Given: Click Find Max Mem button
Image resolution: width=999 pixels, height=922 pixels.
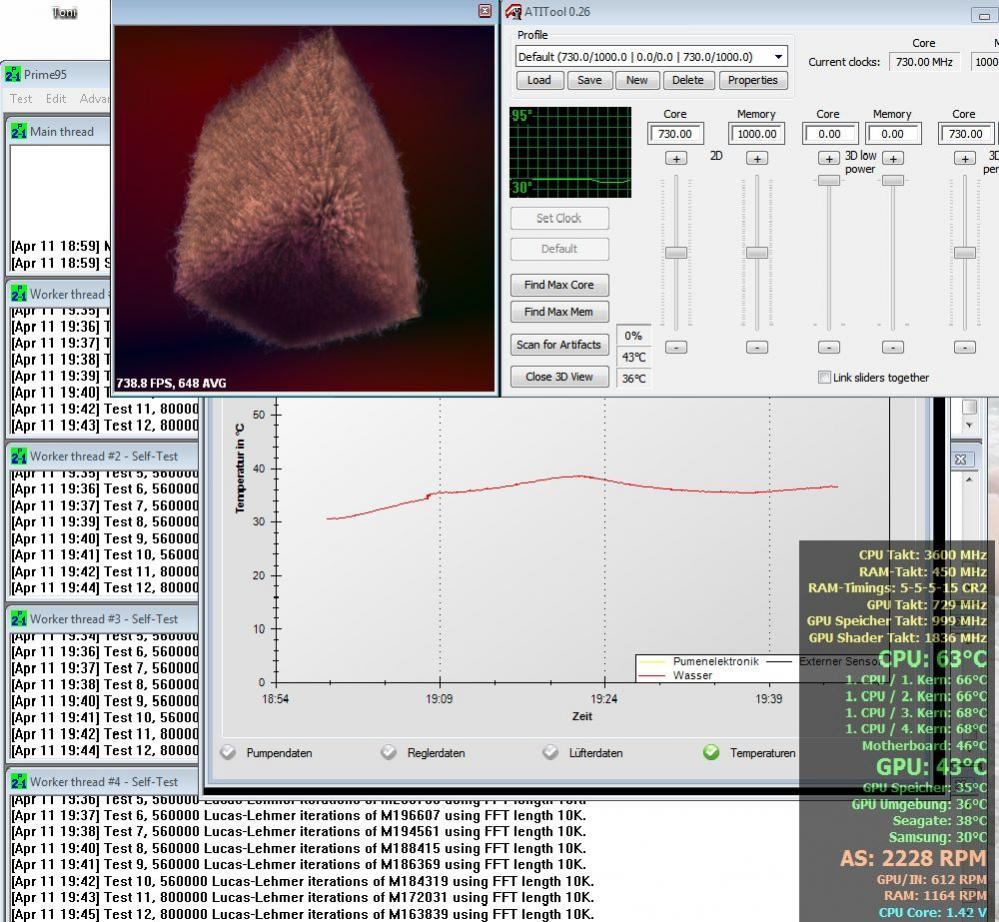Looking at the screenshot, I should tap(559, 312).
